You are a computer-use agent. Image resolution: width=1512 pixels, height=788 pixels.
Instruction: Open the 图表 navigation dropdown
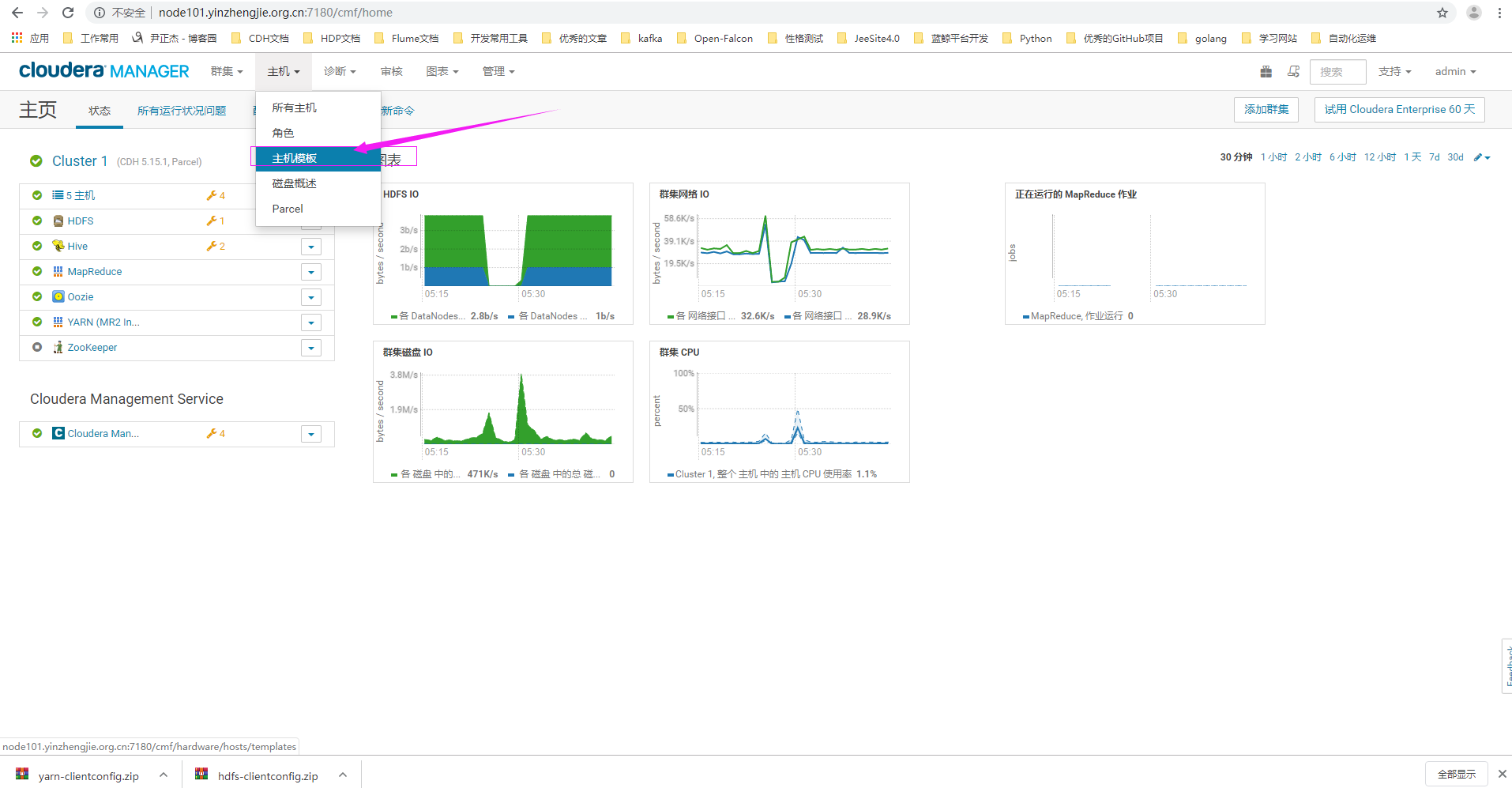pos(442,71)
